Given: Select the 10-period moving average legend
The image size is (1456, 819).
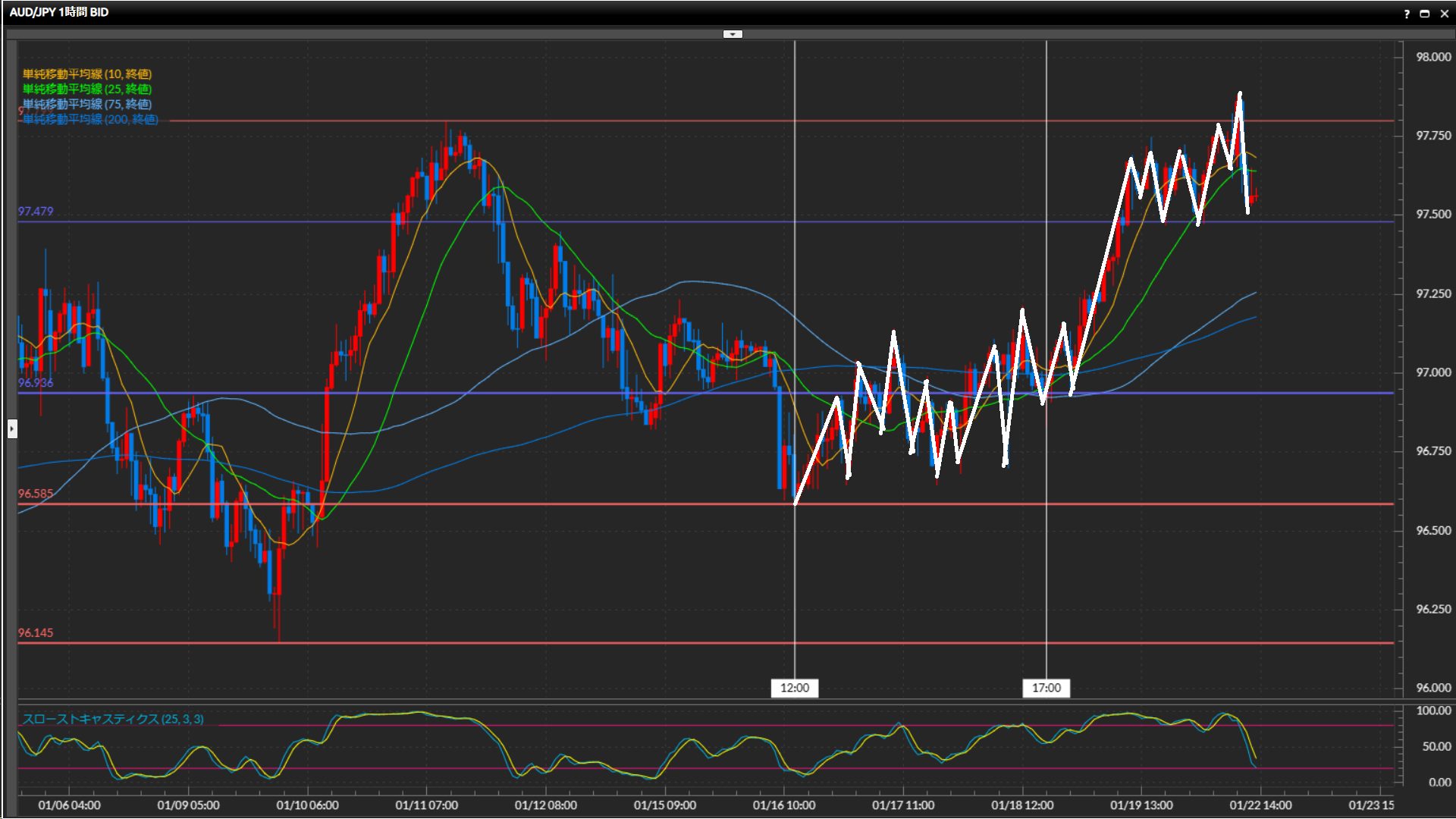Looking at the screenshot, I should [x=87, y=74].
